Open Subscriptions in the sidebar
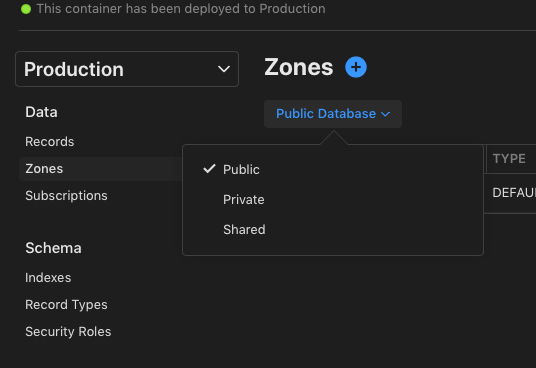The image size is (536, 368). click(66, 196)
